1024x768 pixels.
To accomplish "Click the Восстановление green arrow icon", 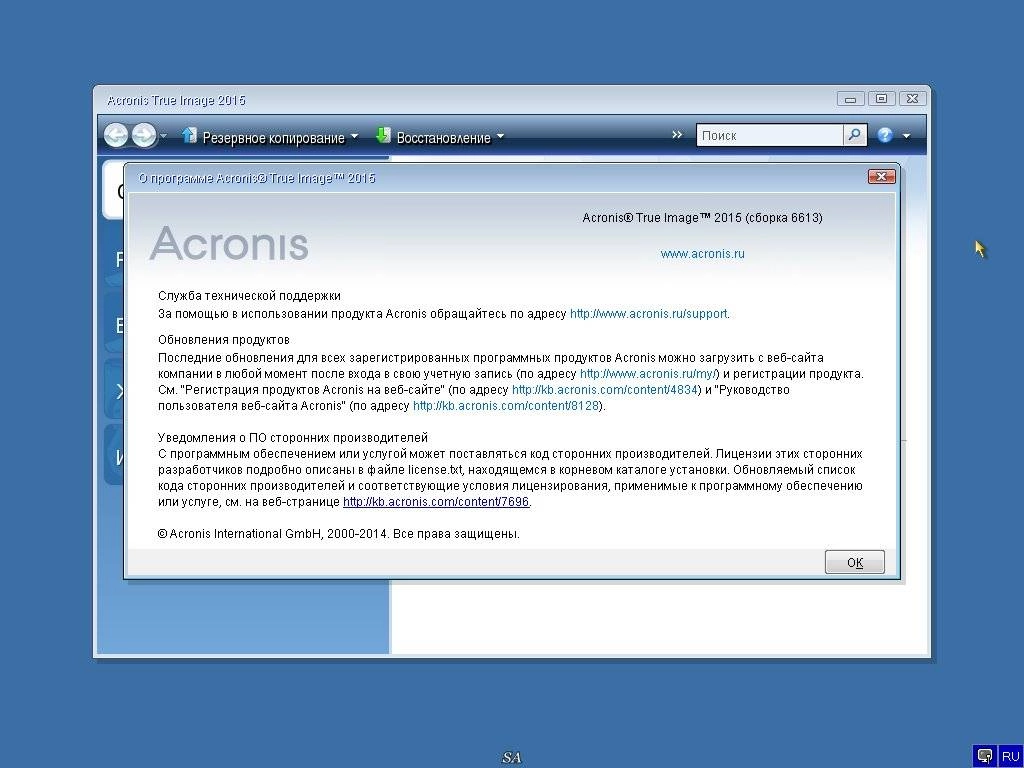I will pyautogui.click(x=383, y=136).
